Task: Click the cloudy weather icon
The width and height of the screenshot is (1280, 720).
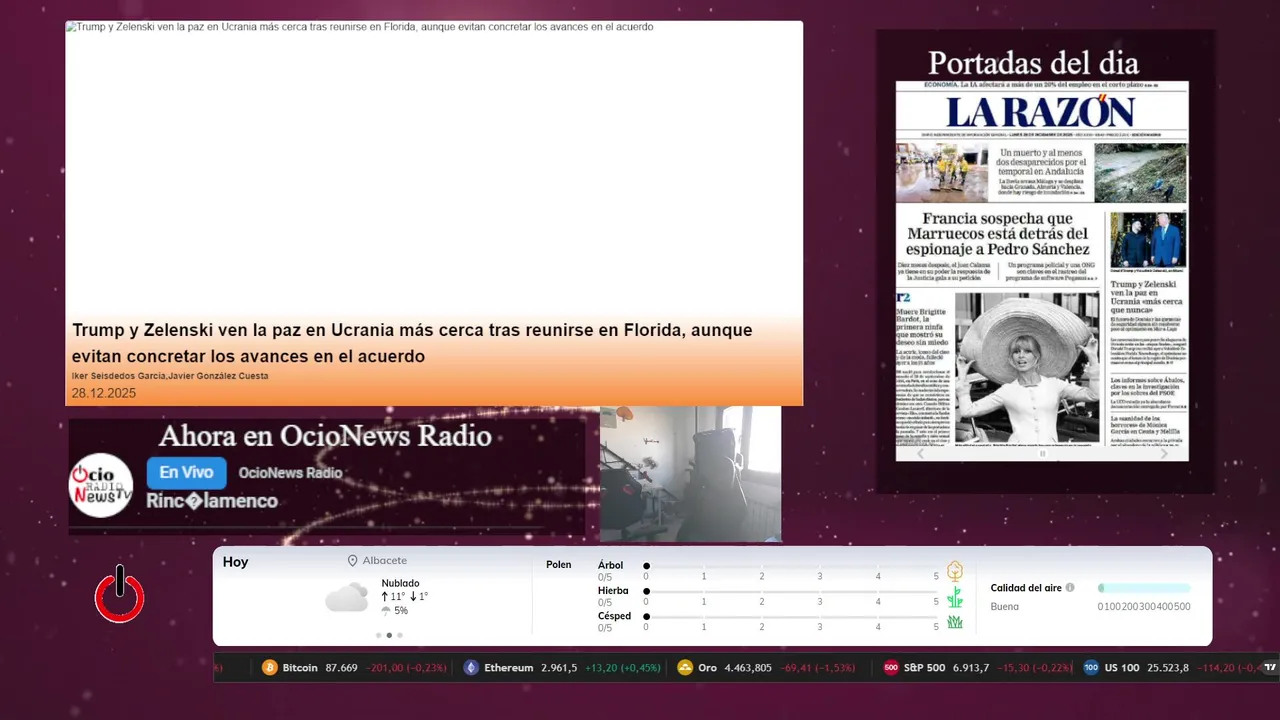Action: (x=346, y=597)
